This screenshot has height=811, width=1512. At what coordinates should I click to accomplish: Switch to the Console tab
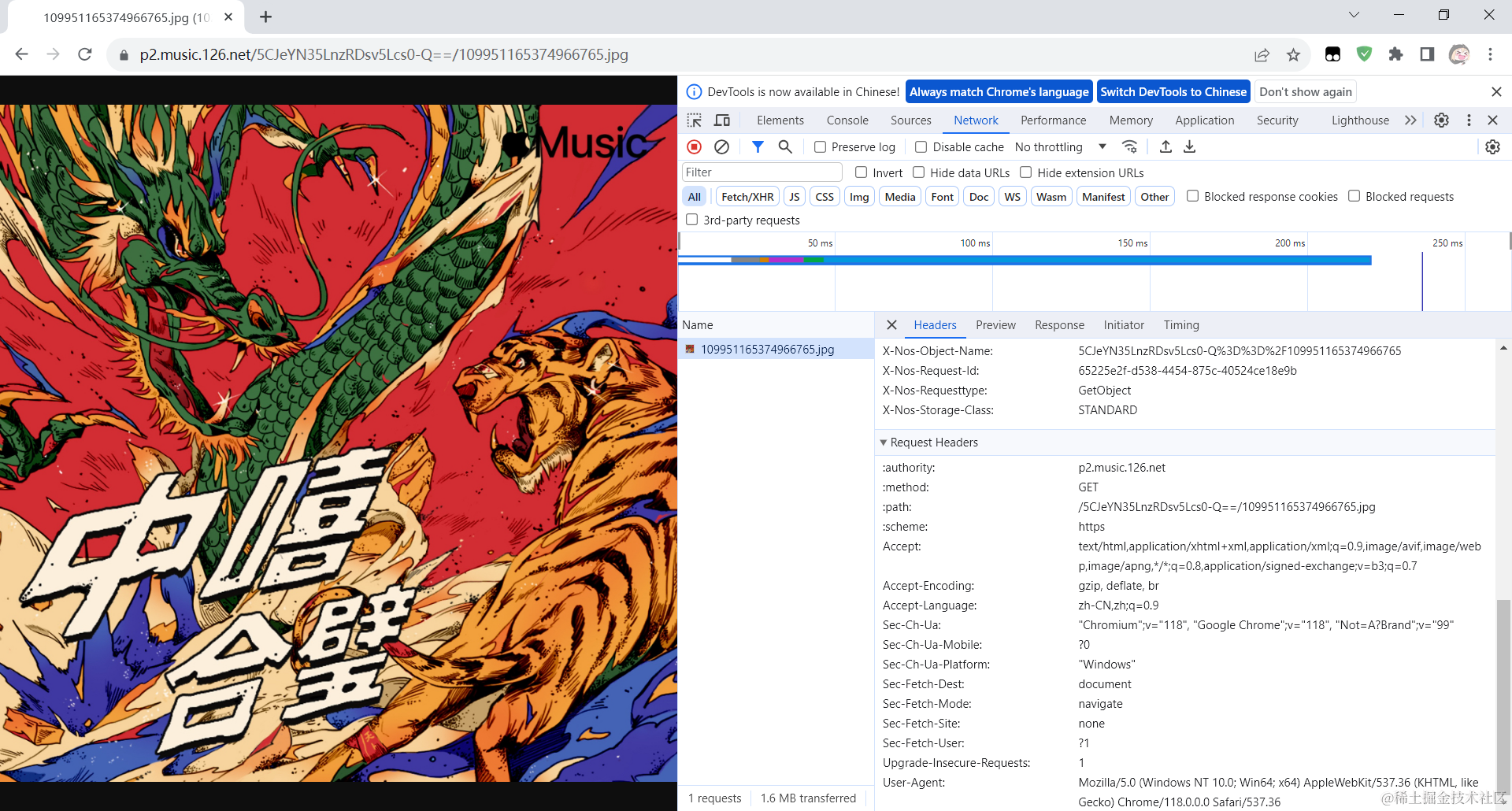pos(847,120)
